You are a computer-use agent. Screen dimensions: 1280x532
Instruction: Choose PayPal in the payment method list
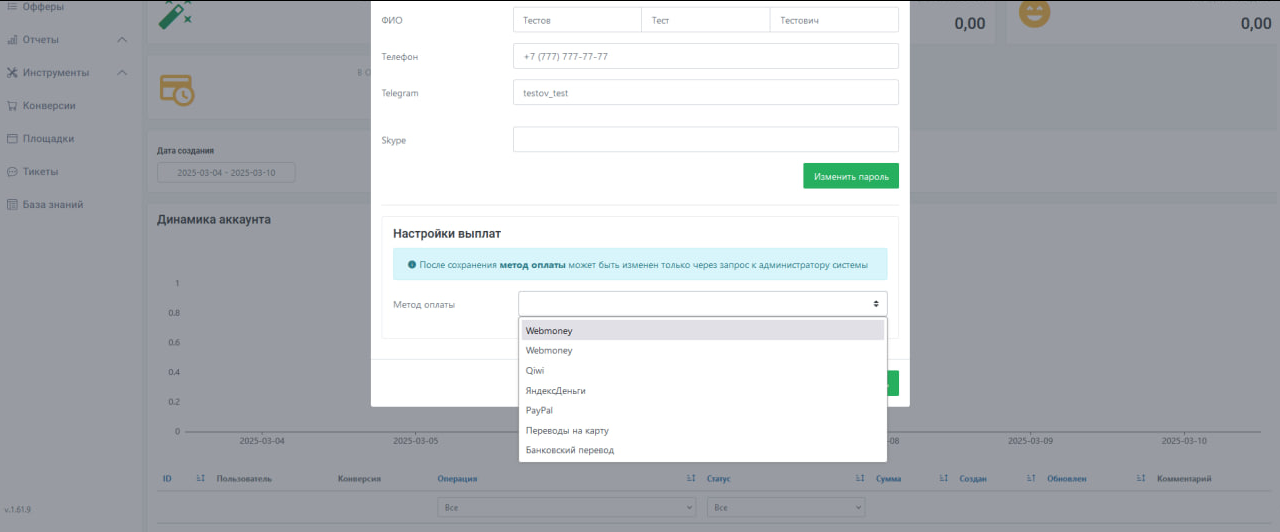(x=539, y=411)
